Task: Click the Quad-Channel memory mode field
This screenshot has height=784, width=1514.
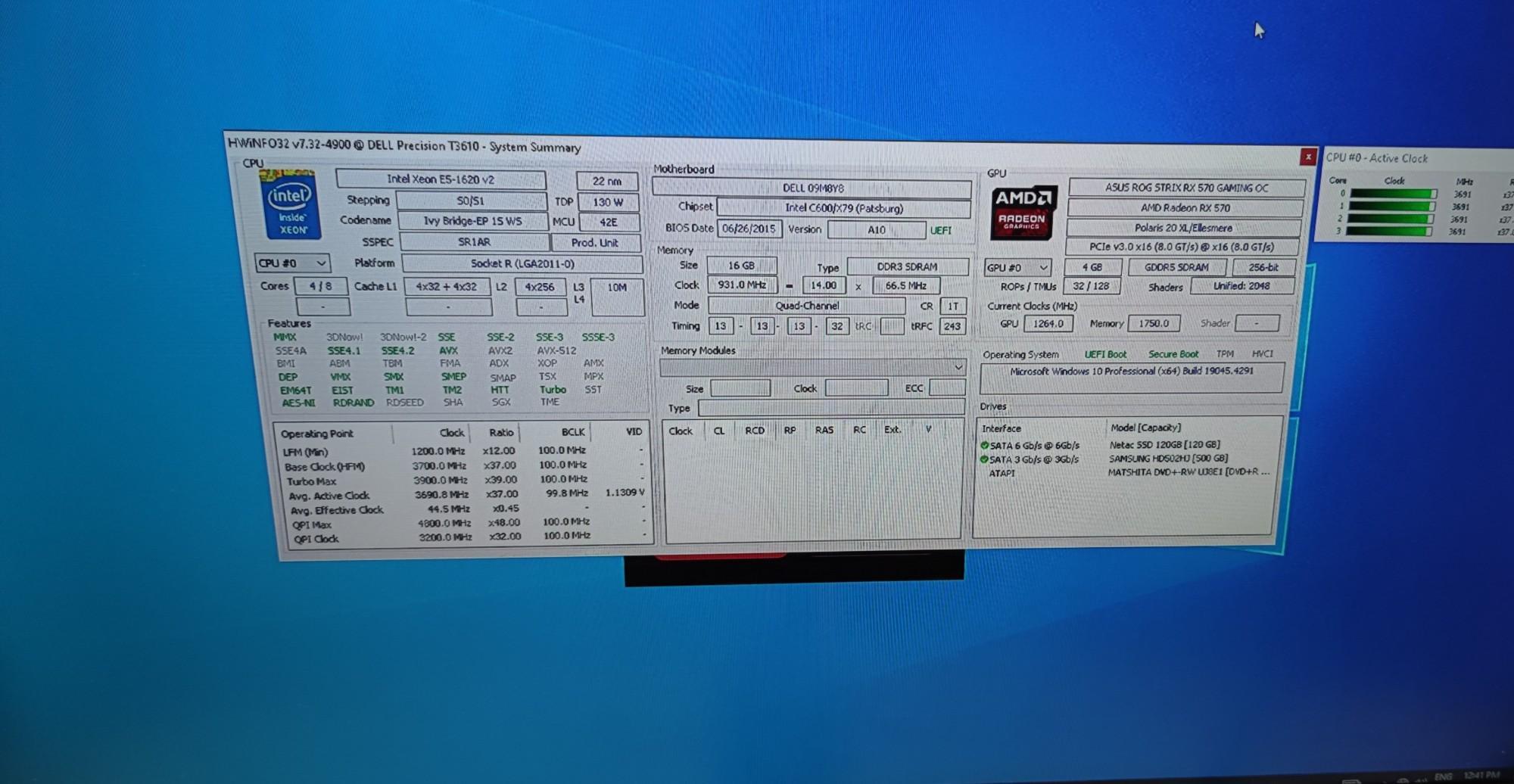Action: 806,306
